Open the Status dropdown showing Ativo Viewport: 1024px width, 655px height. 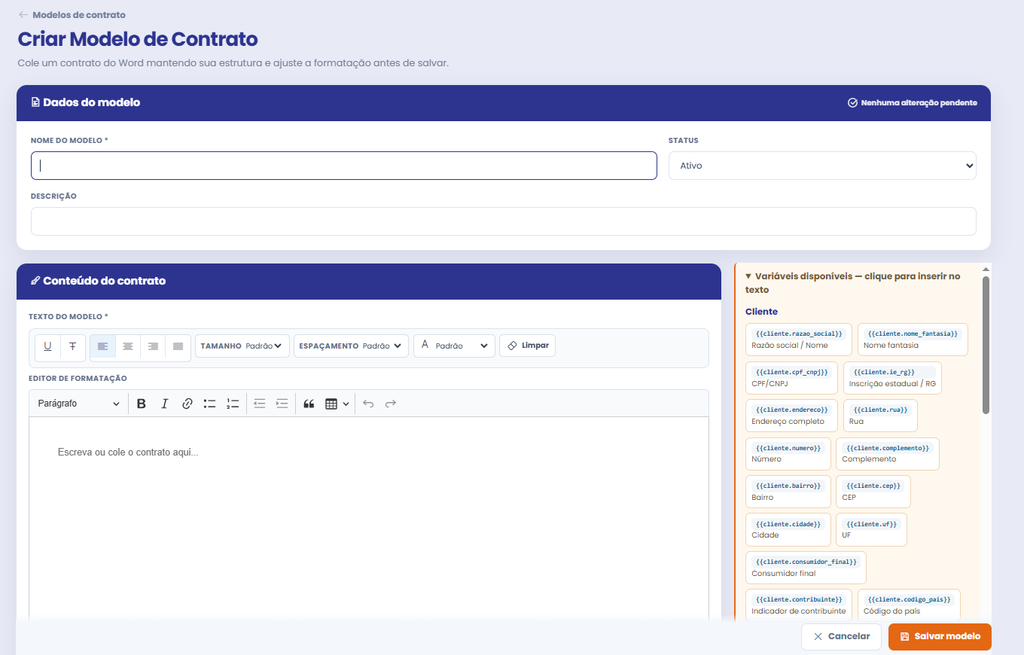pyautogui.click(x=822, y=166)
